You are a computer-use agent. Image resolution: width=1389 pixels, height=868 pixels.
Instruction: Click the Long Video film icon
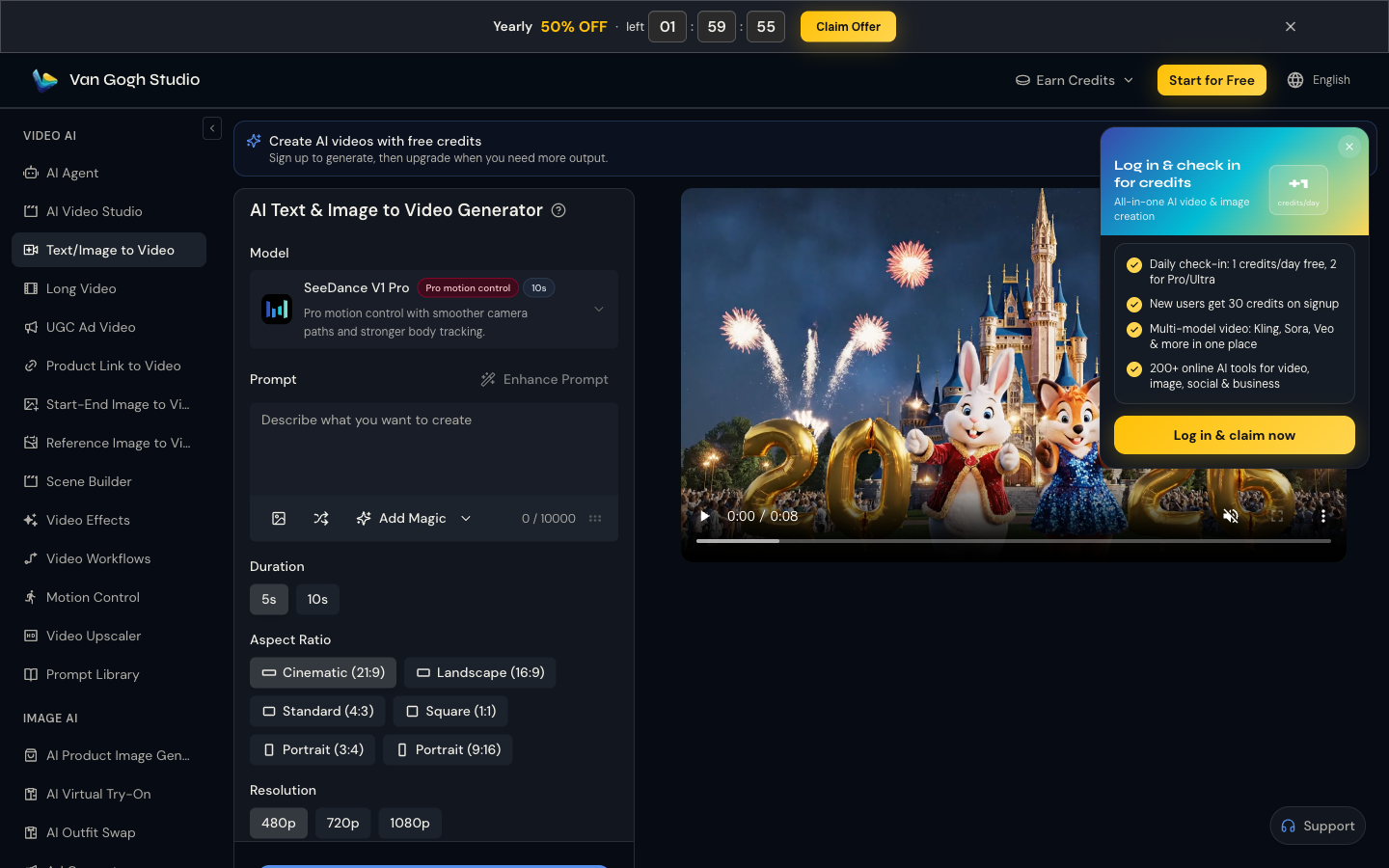point(31,288)
